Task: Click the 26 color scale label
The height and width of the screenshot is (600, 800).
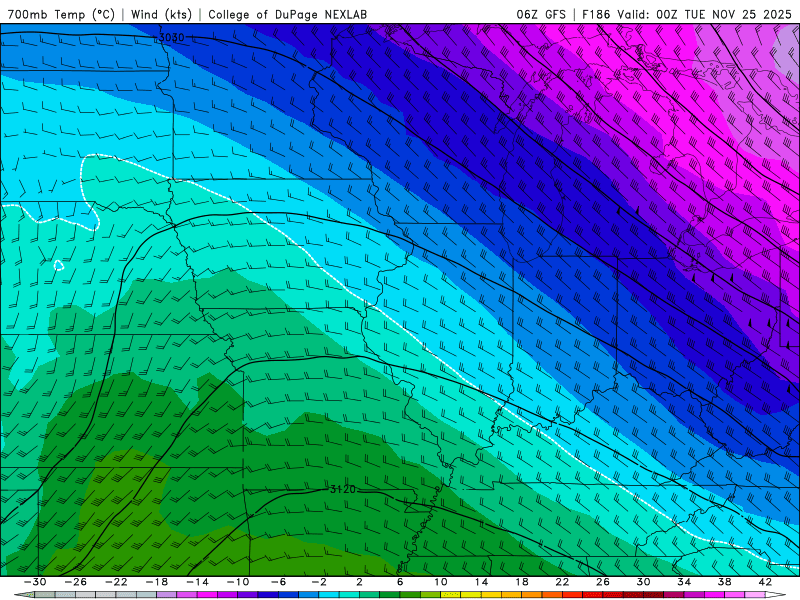Action: (x=603, y=582)
